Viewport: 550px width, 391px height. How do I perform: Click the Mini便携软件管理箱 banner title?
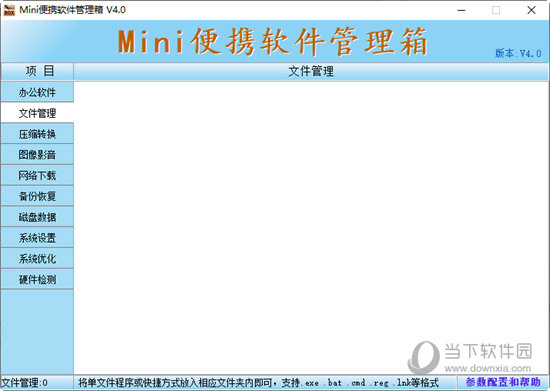272,42
